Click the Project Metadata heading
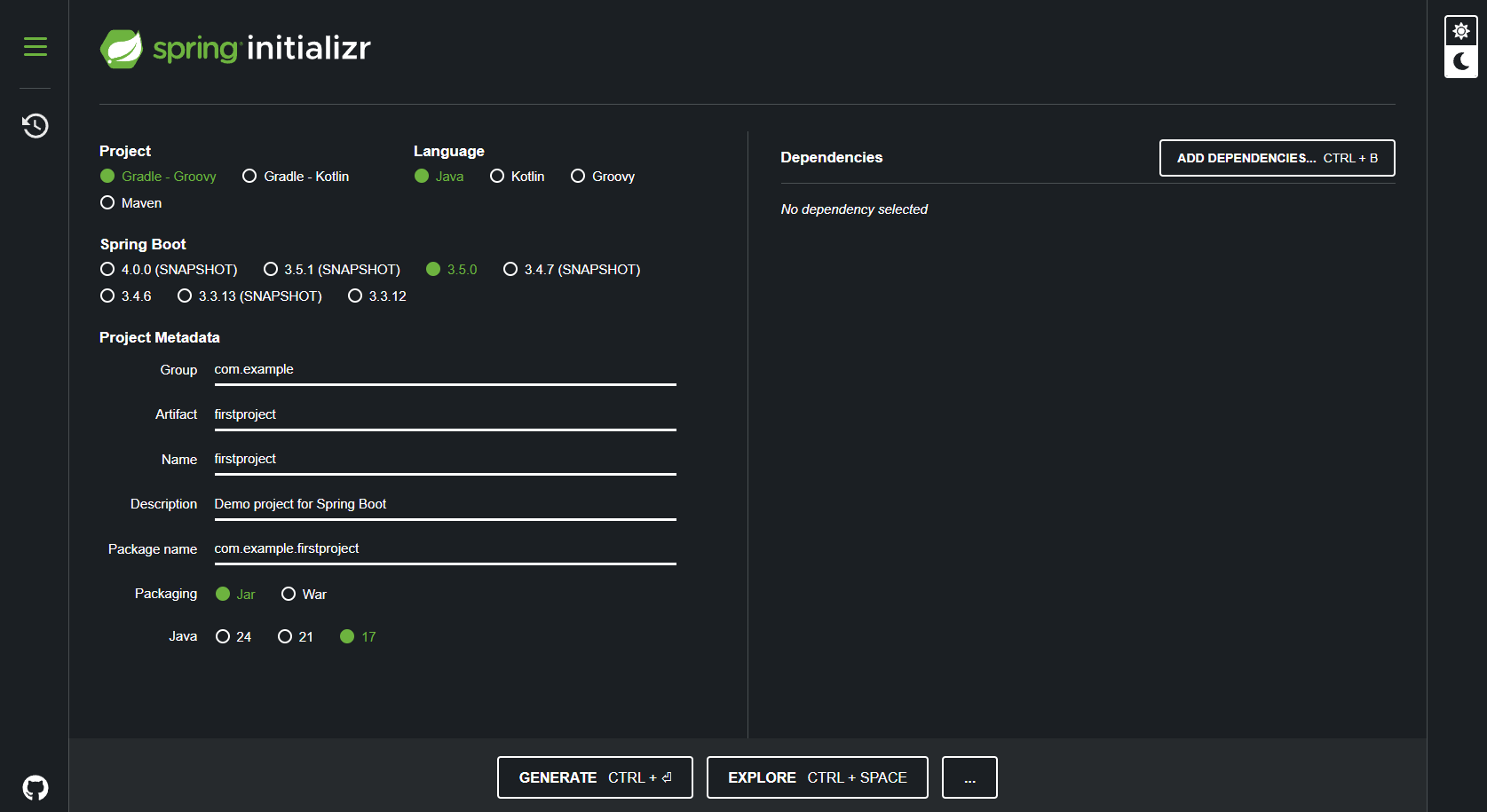The image size is (1487, 812). (160, 337)
